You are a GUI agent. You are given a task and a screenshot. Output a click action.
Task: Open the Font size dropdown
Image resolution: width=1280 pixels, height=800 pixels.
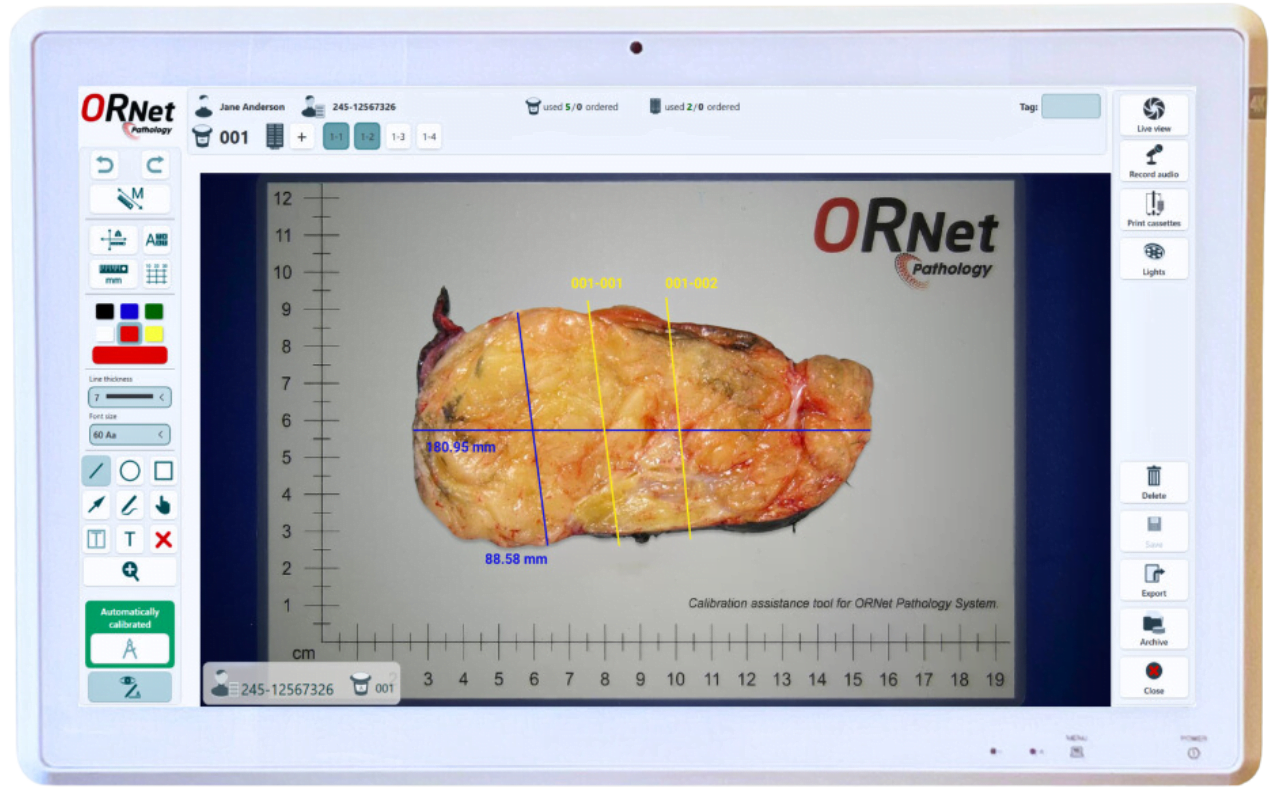[129, 434]
